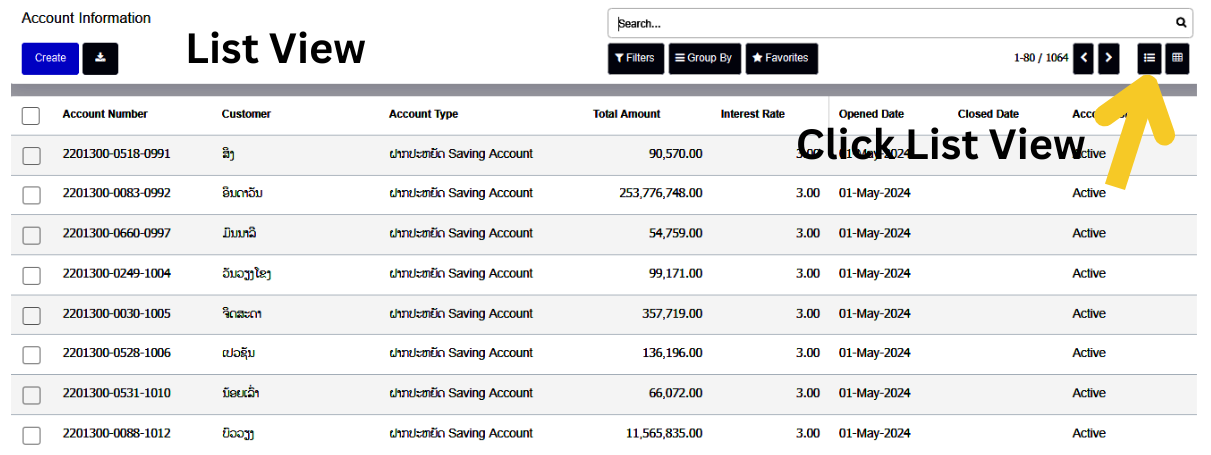Click the 1-80 / 1064 pager text
The image size is (1211, 455).
1040,58
